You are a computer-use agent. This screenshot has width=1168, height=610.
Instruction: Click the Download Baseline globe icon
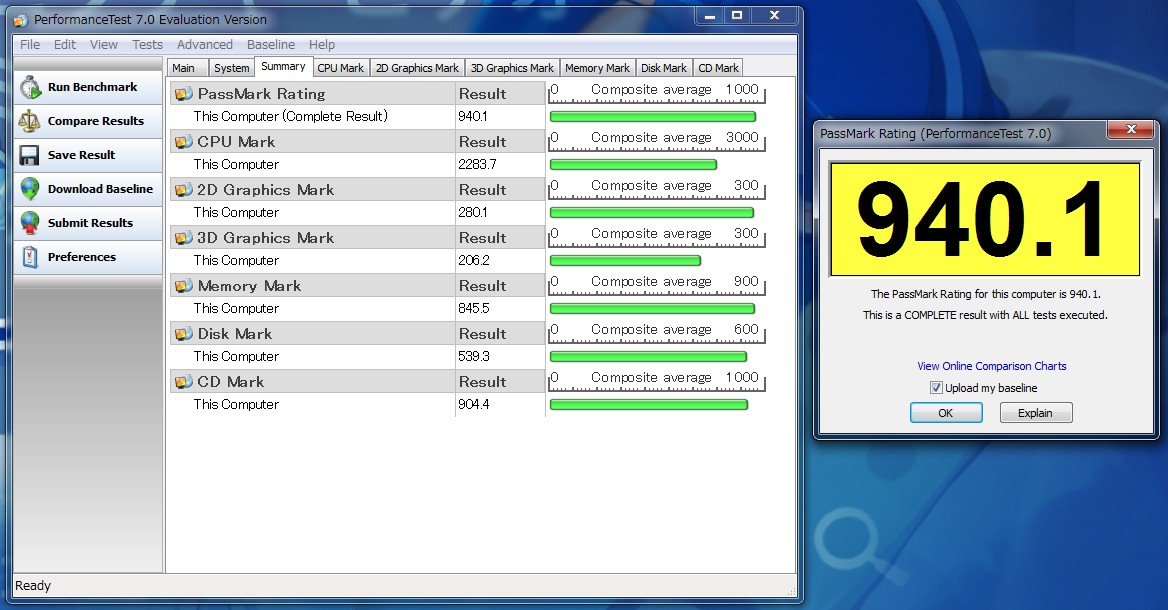coord(30,188)
